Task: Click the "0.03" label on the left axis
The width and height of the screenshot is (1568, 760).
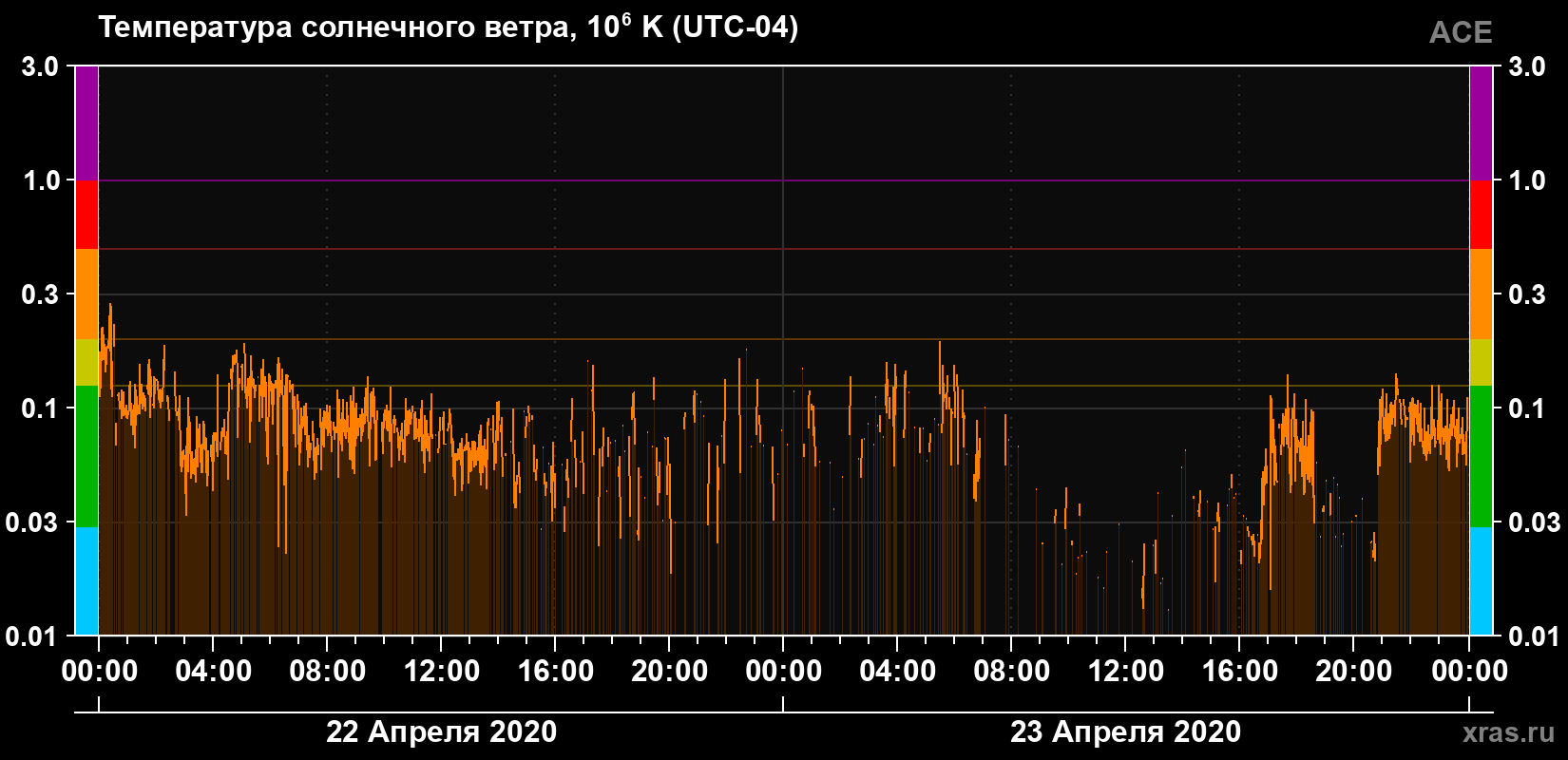Action: [x=33, y=522]
